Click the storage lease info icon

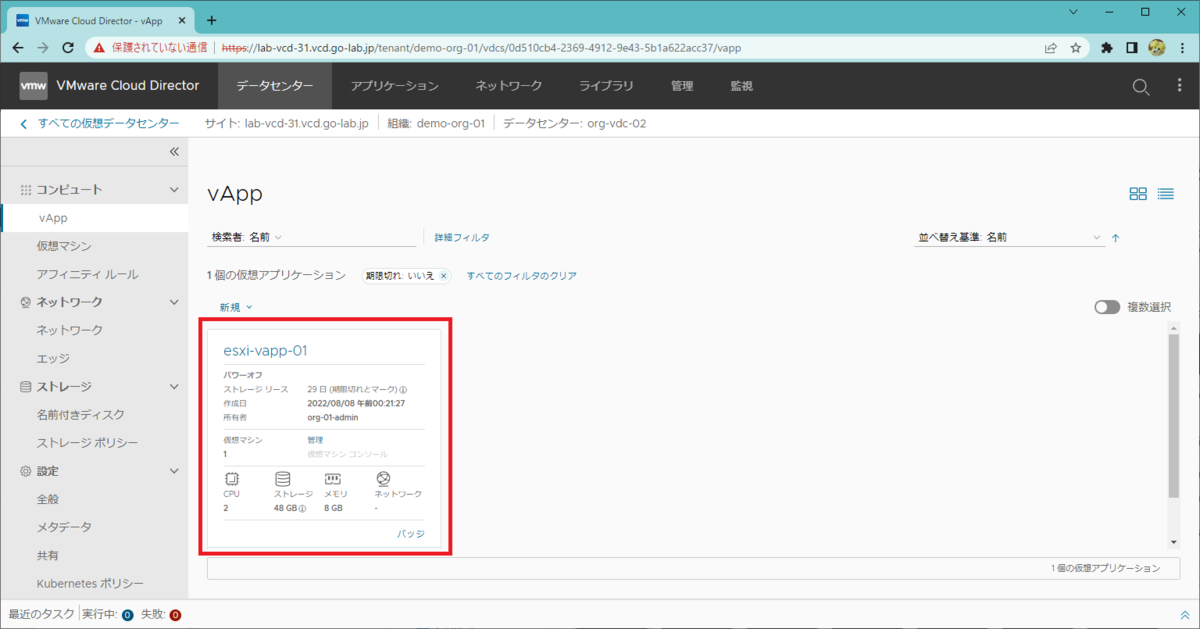403,390
